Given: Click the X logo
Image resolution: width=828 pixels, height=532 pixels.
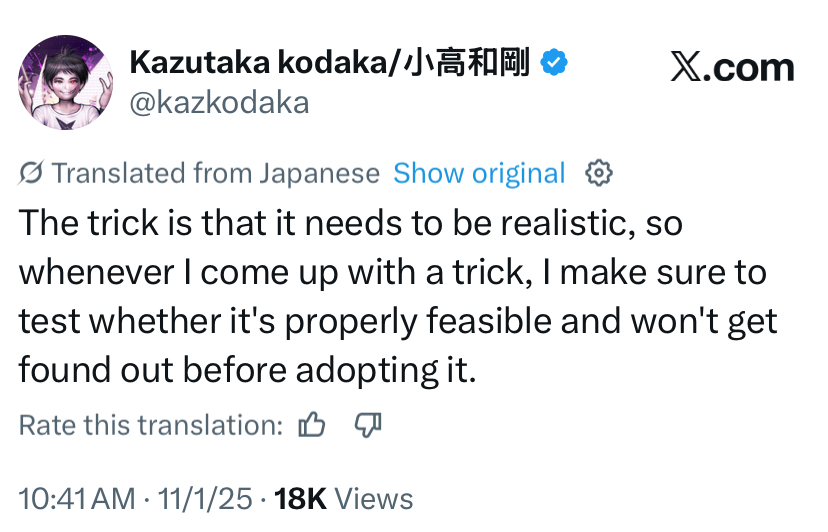Looking at the screenshot, I should 691,68.
